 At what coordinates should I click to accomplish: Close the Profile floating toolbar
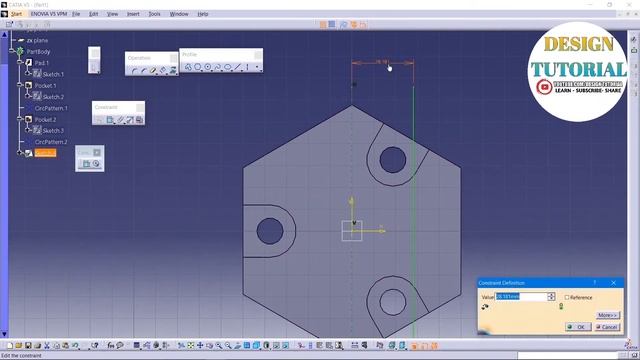[258, 54]
